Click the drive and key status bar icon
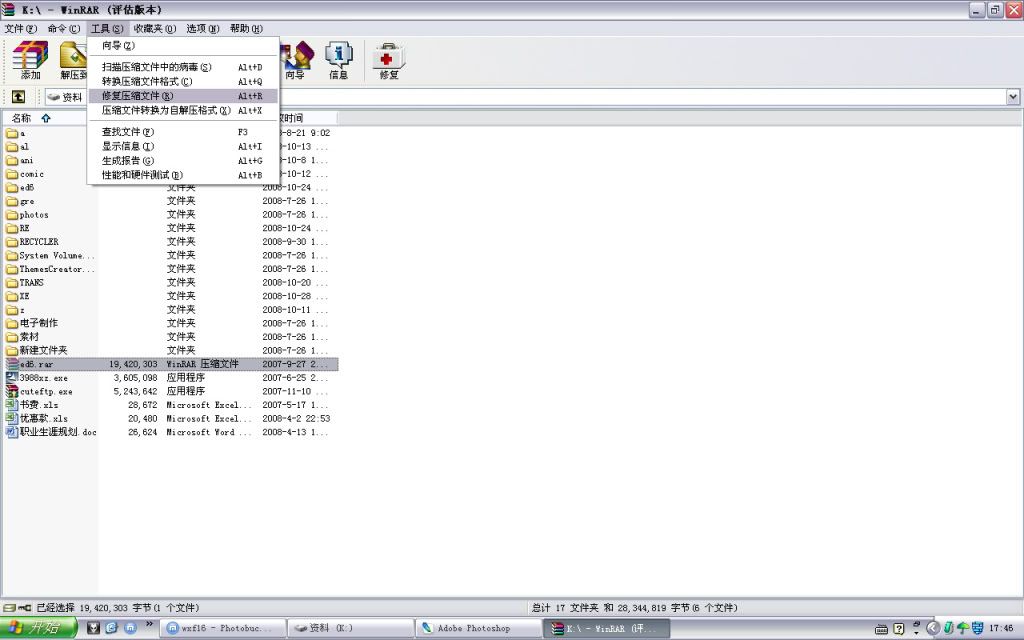The height and width of the screenshot is (640, 1024). pos(18,607)
